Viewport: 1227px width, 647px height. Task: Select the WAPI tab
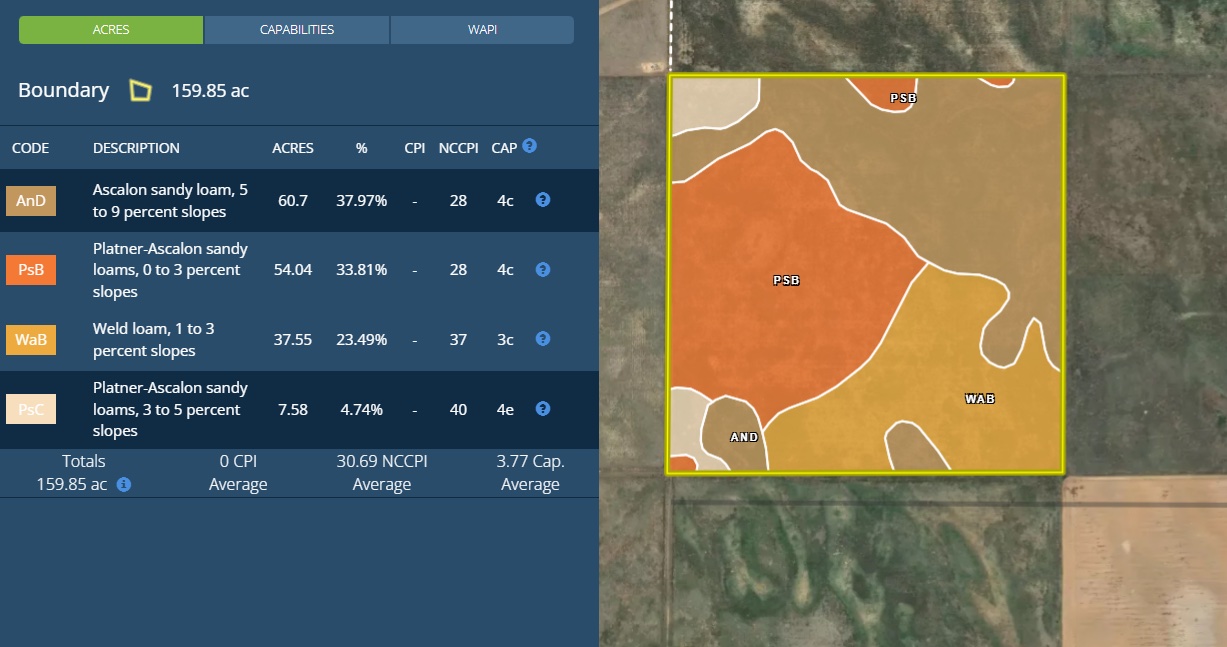482,30
